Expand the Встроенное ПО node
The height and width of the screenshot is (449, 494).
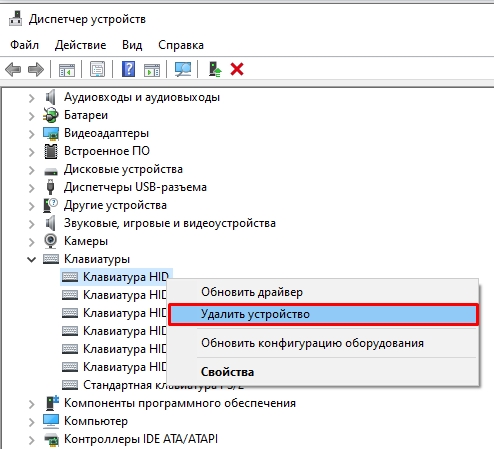click(x=32, y=152)
